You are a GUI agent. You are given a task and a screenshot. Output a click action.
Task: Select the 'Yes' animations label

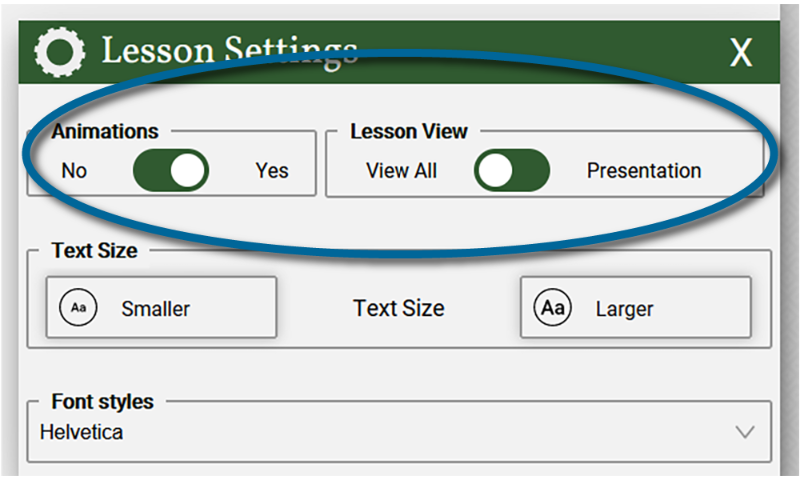pos(272,171)
